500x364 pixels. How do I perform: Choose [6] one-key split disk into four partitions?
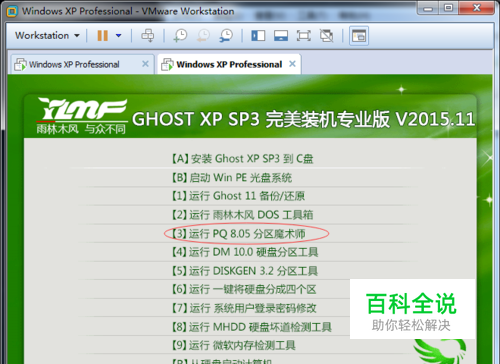pos(244,289)
